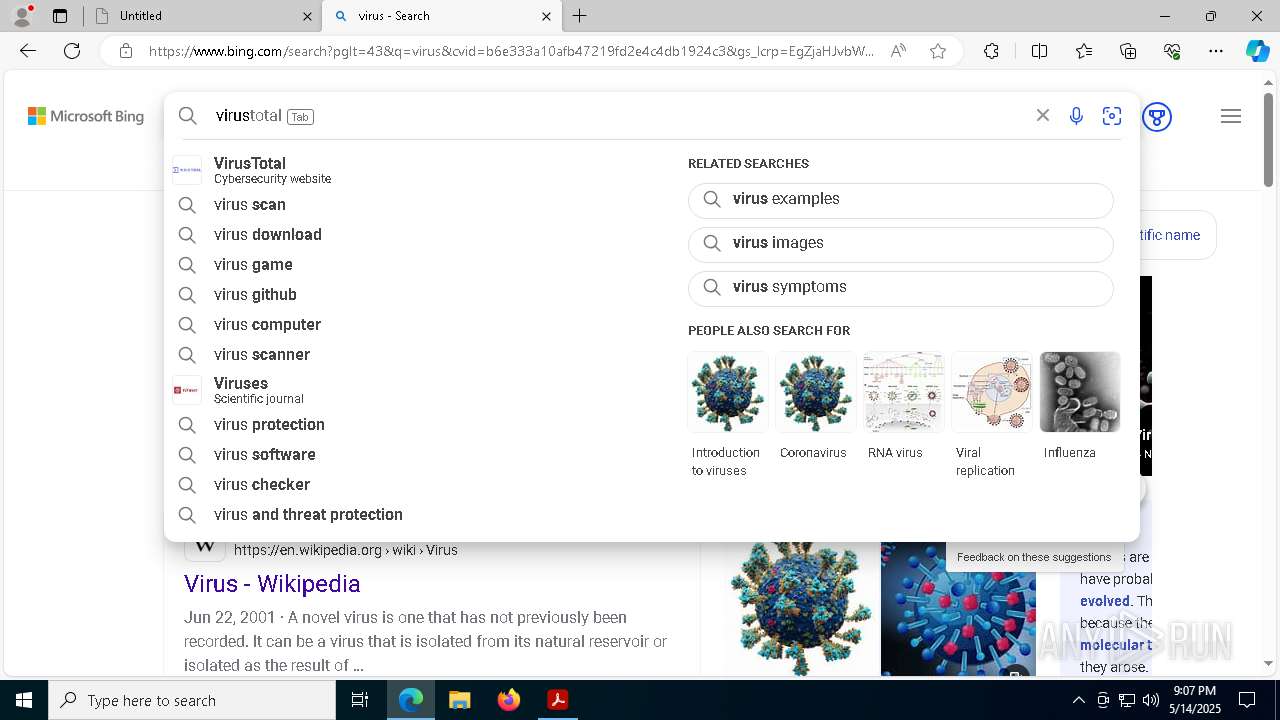1280x720 pixels.
Task: Select 'virus download' suggestion
Action: (x=414, y=234)
